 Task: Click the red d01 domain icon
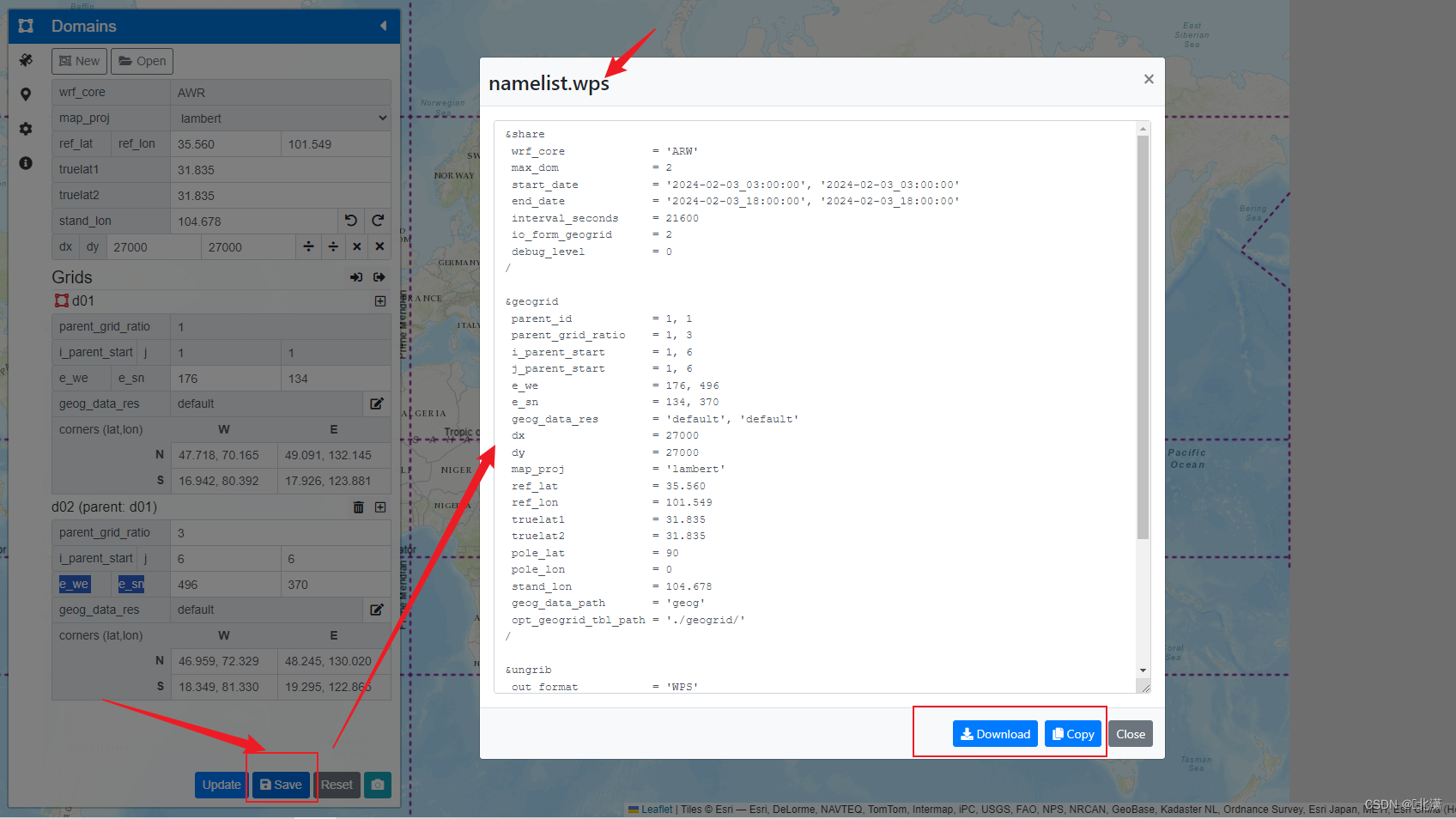[x=62, y=300]
